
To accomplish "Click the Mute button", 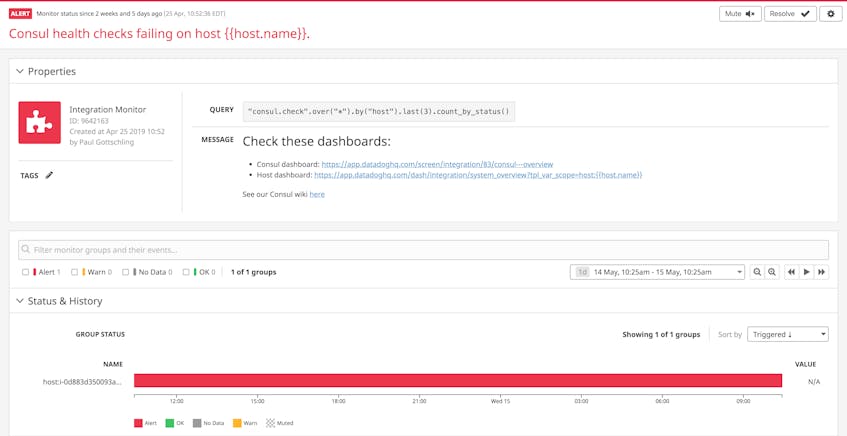I will tap(740, 14).
